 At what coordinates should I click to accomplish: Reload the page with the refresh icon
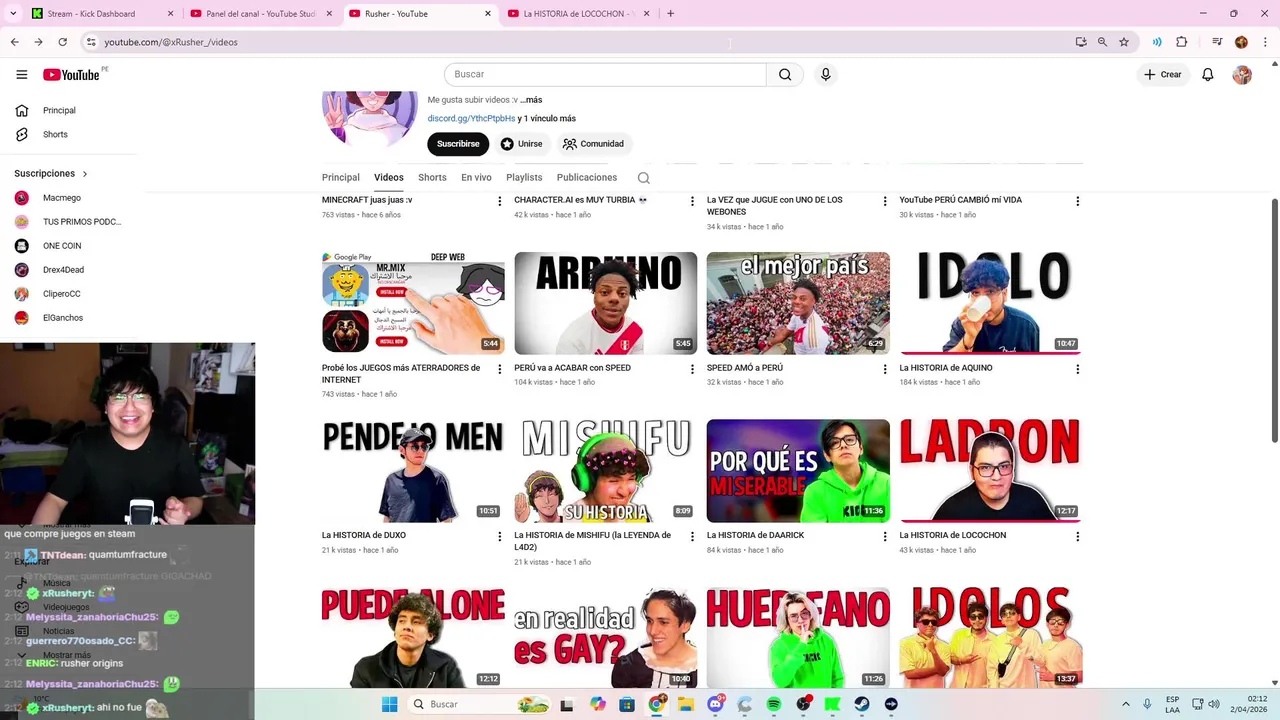click(62, 42)
